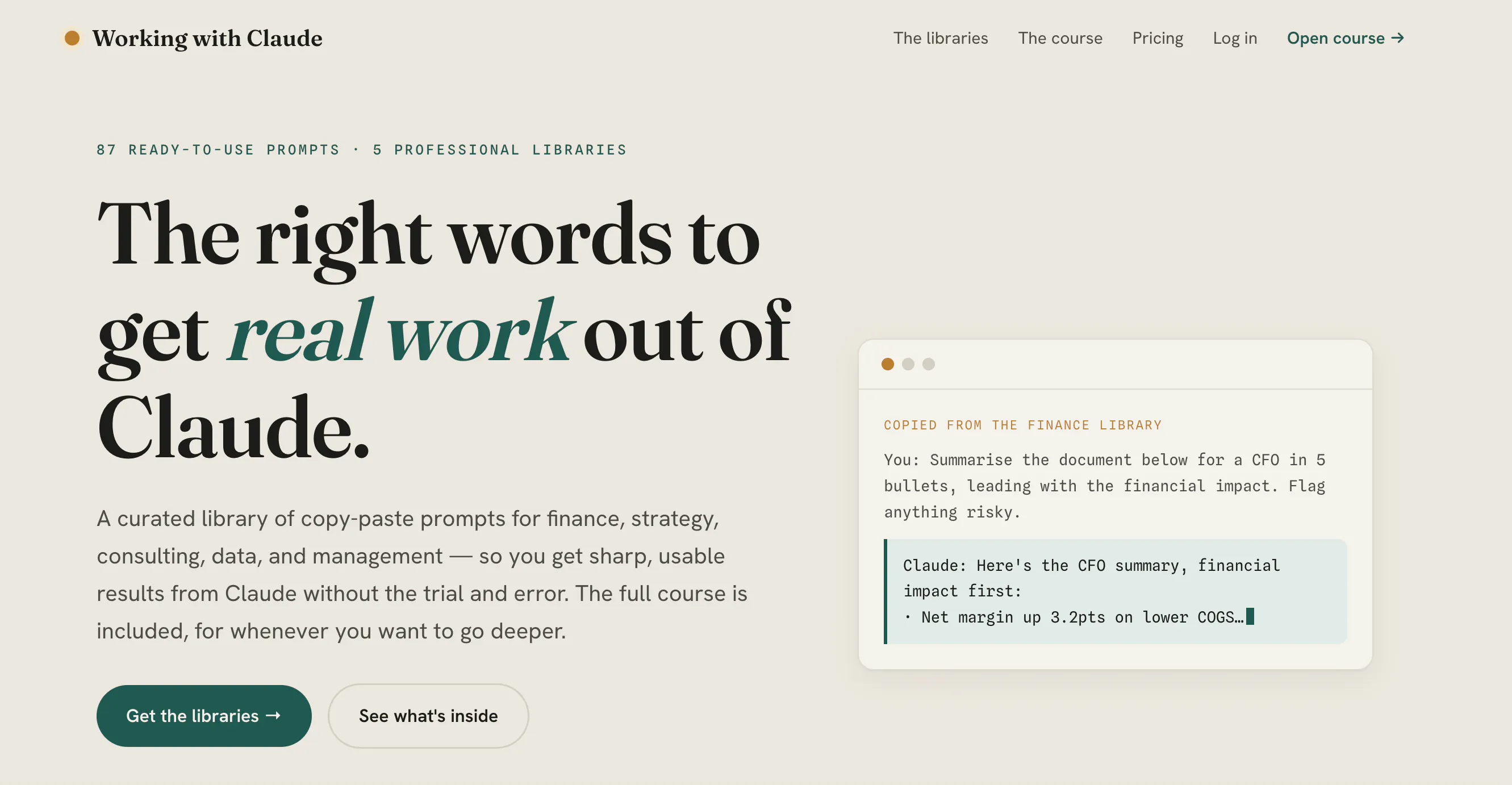
Task: Click the See what's inside button
Action: 428,716
